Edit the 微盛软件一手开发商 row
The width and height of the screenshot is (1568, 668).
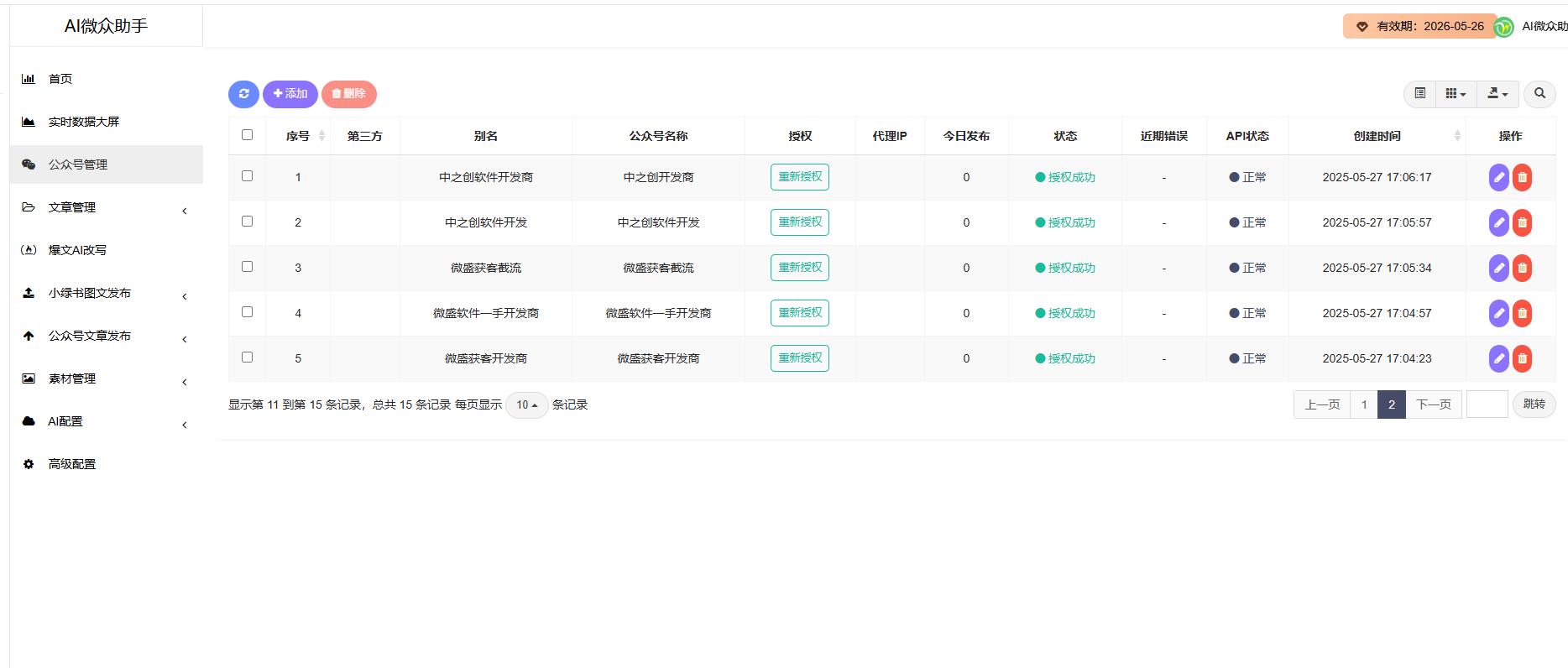[x=1498, y=313]
